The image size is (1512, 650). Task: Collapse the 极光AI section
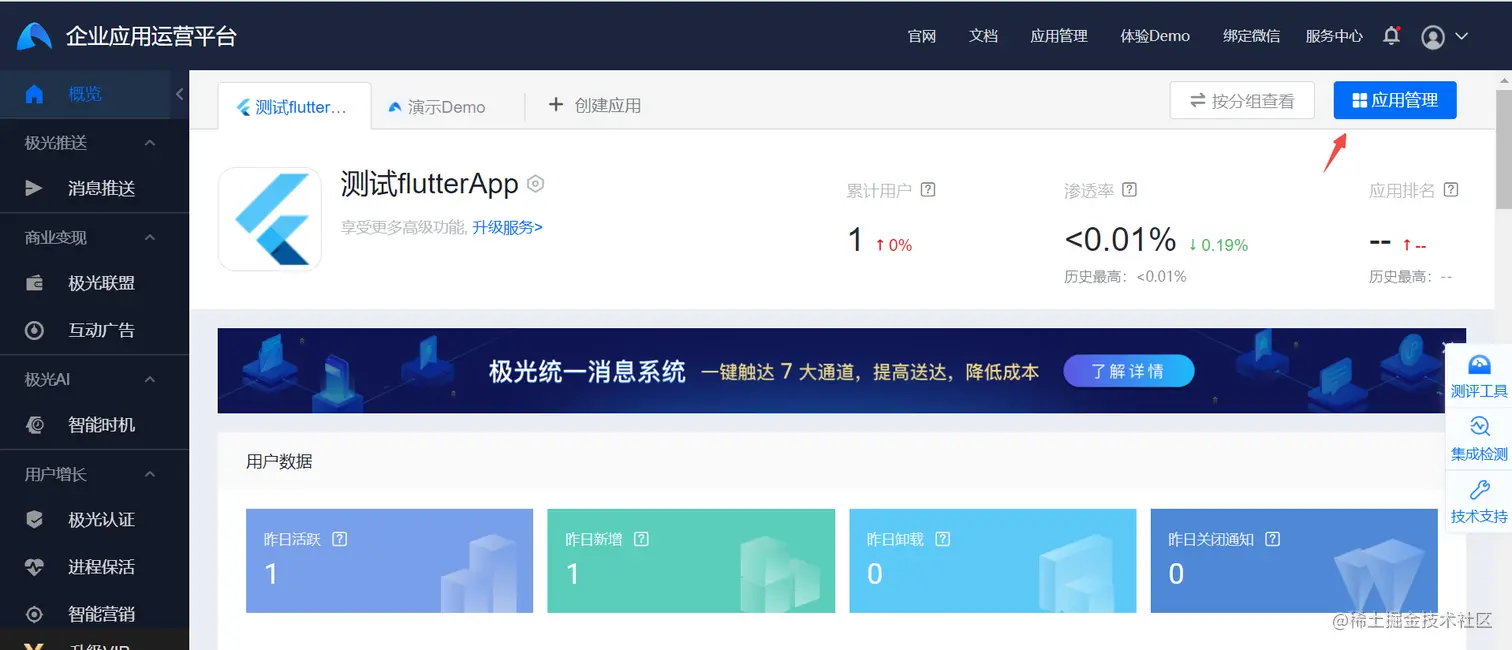point(150,380)
